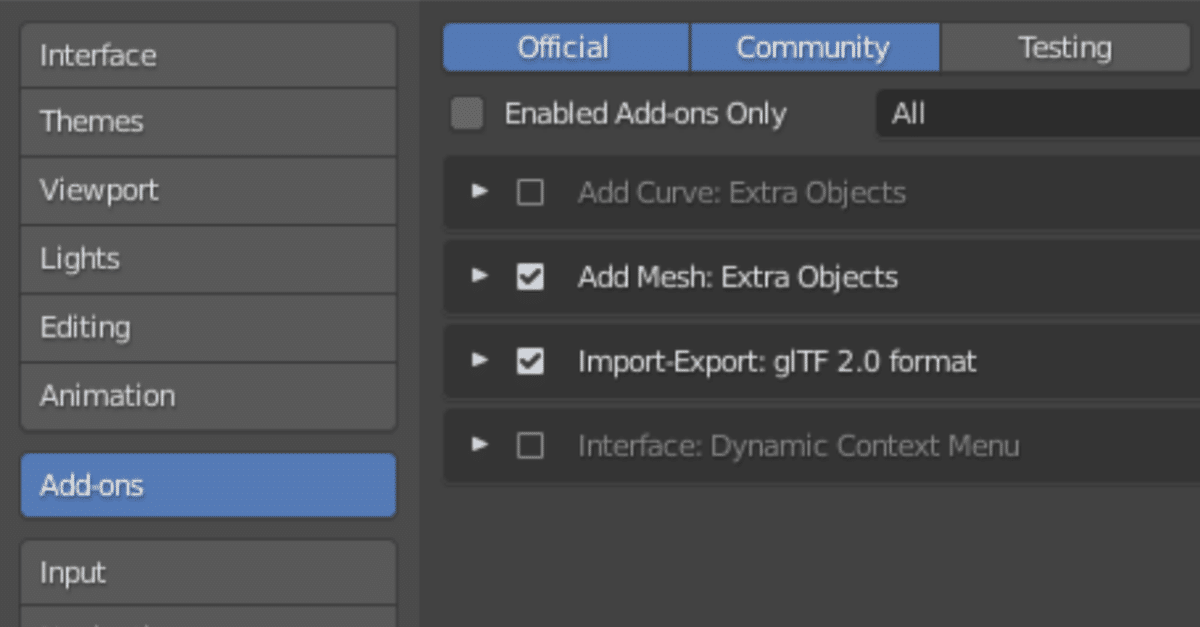1200x627 pixels.
Task: Disable the Add Mesh: Extra Objects add-on
Action: 530,276
